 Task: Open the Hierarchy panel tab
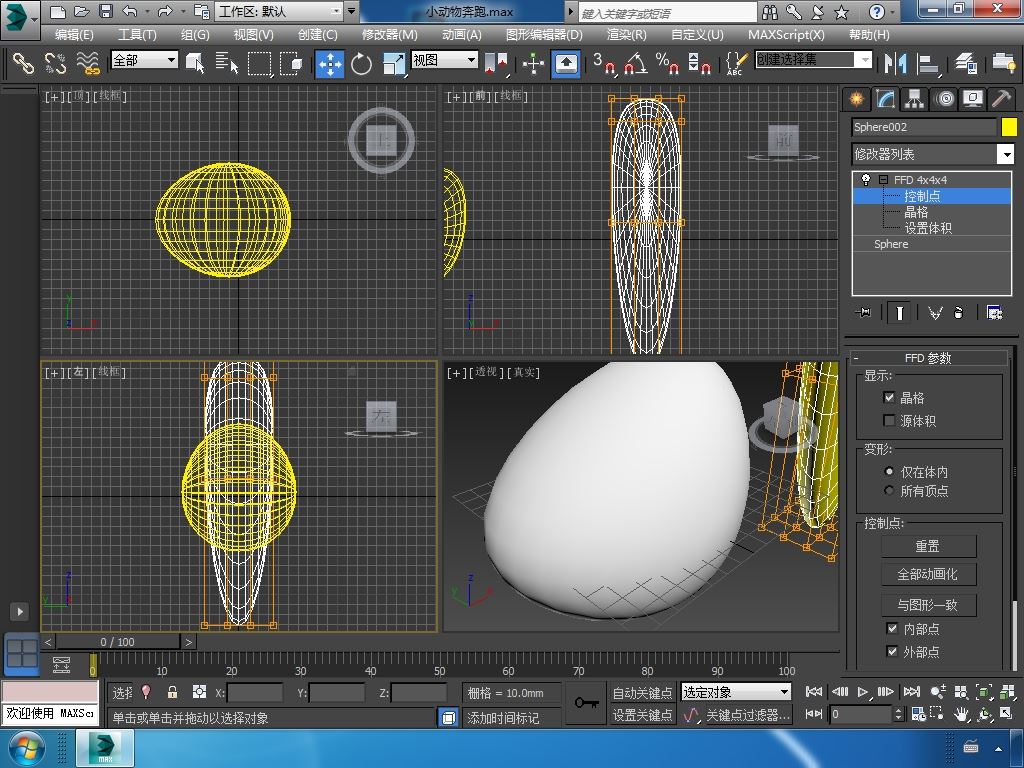(x=914, y=99)
